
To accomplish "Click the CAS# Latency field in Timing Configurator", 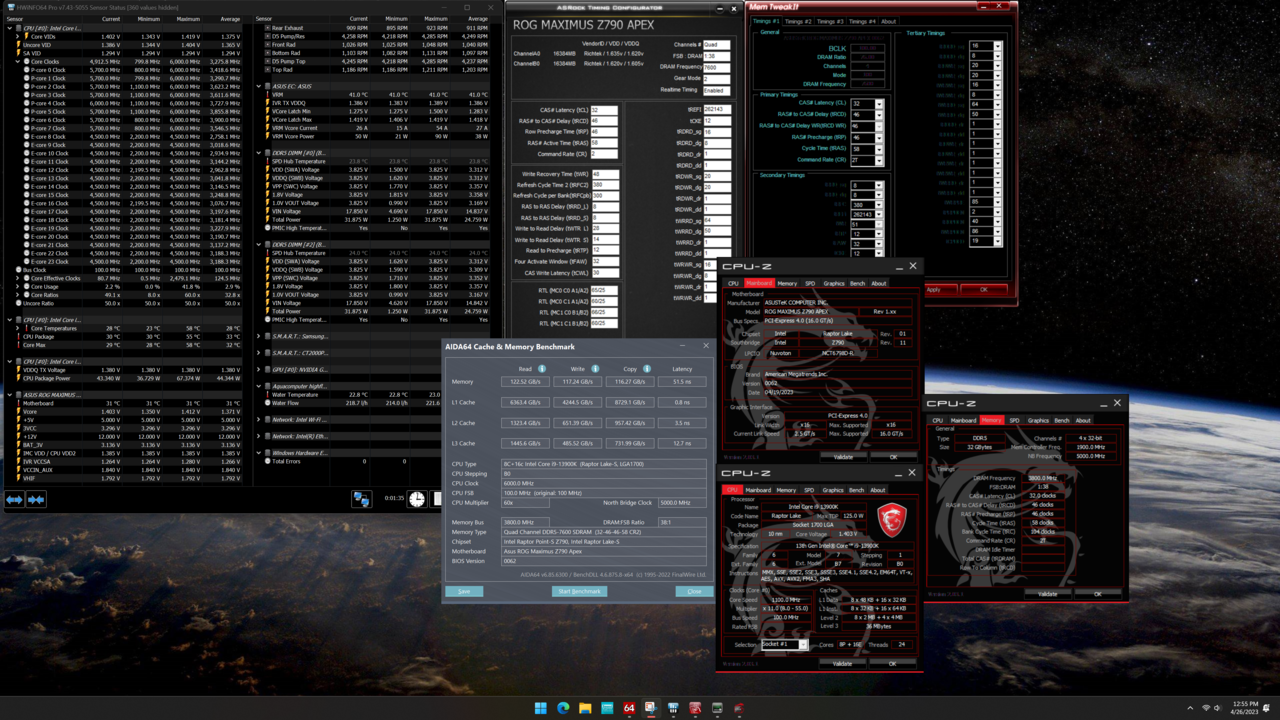I will [603, 110].
